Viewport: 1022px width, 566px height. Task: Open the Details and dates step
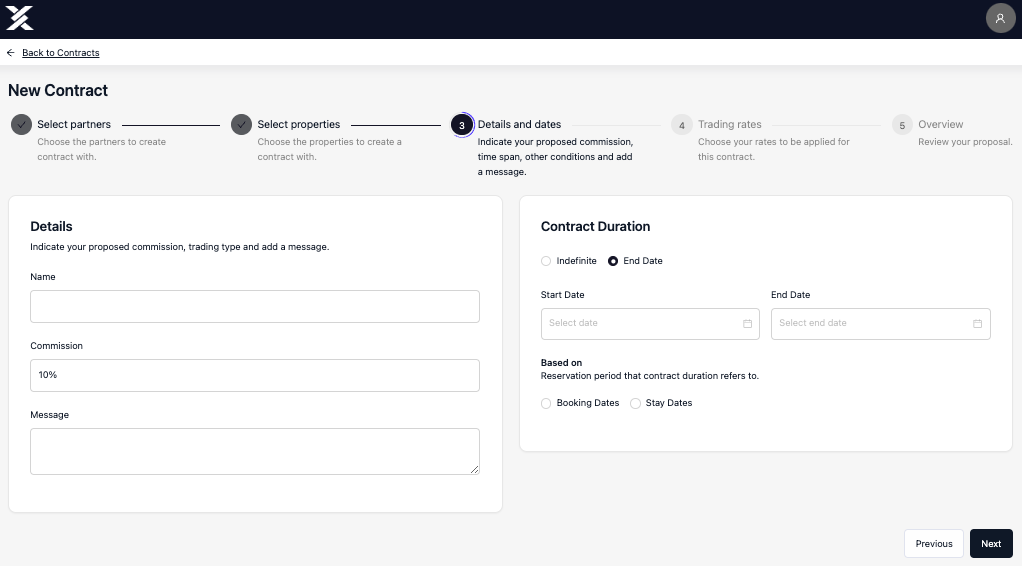tap(519, 125)
